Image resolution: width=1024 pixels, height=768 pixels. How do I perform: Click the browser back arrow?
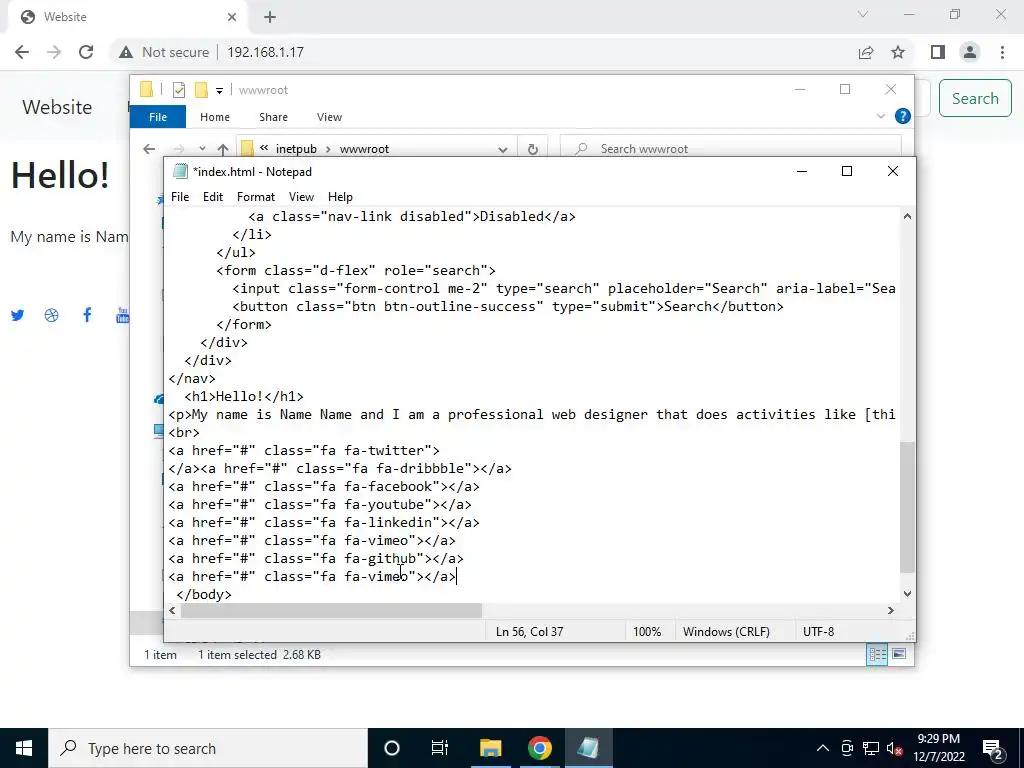pyautogui.click(x=22, y=52)
